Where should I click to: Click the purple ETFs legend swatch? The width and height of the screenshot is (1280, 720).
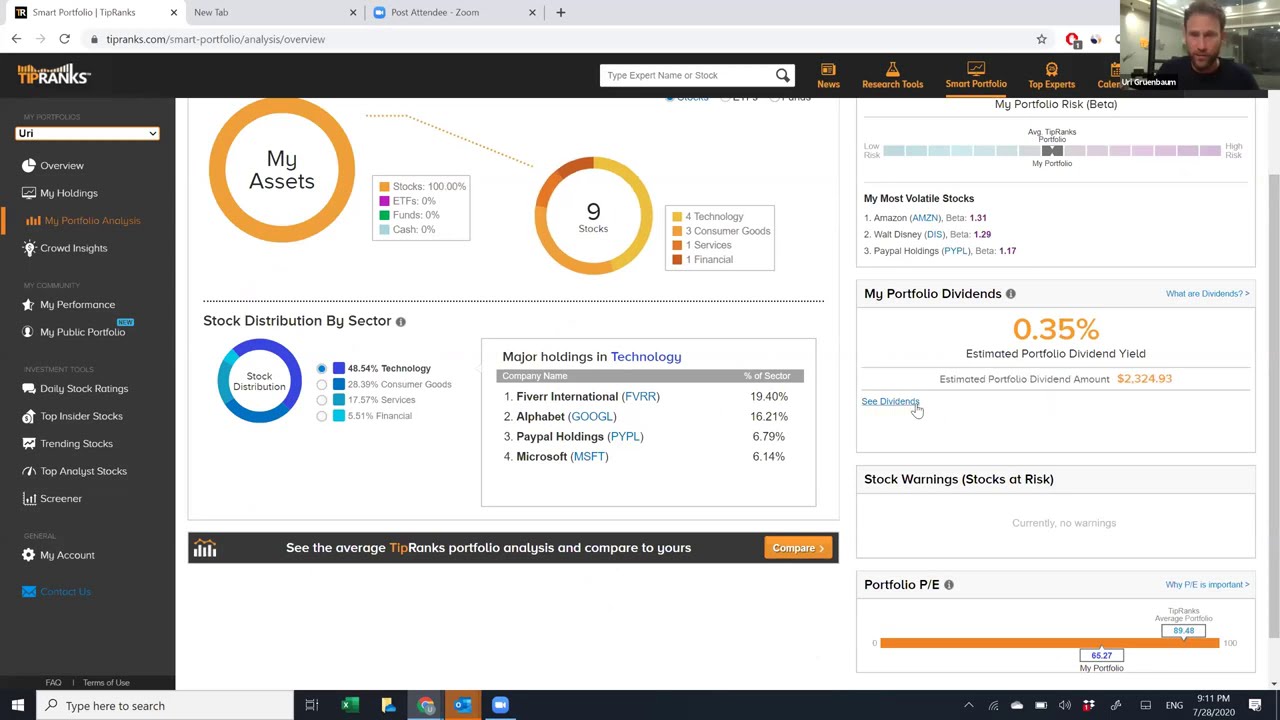[384, 201]
